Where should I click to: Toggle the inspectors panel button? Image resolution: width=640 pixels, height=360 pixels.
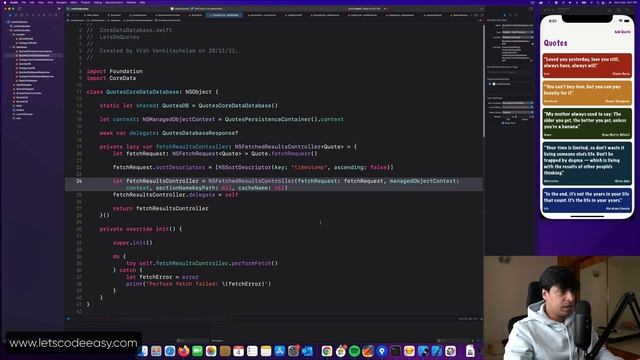531,9
